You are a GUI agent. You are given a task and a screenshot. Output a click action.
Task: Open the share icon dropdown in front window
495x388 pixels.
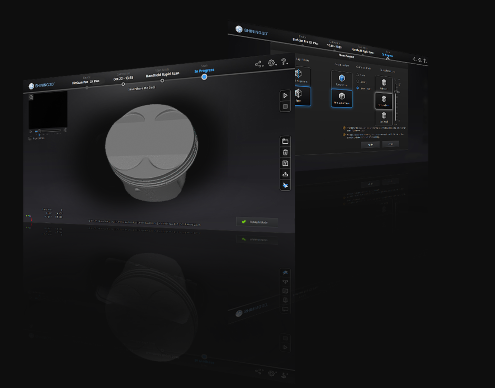[x=259, y=64]
